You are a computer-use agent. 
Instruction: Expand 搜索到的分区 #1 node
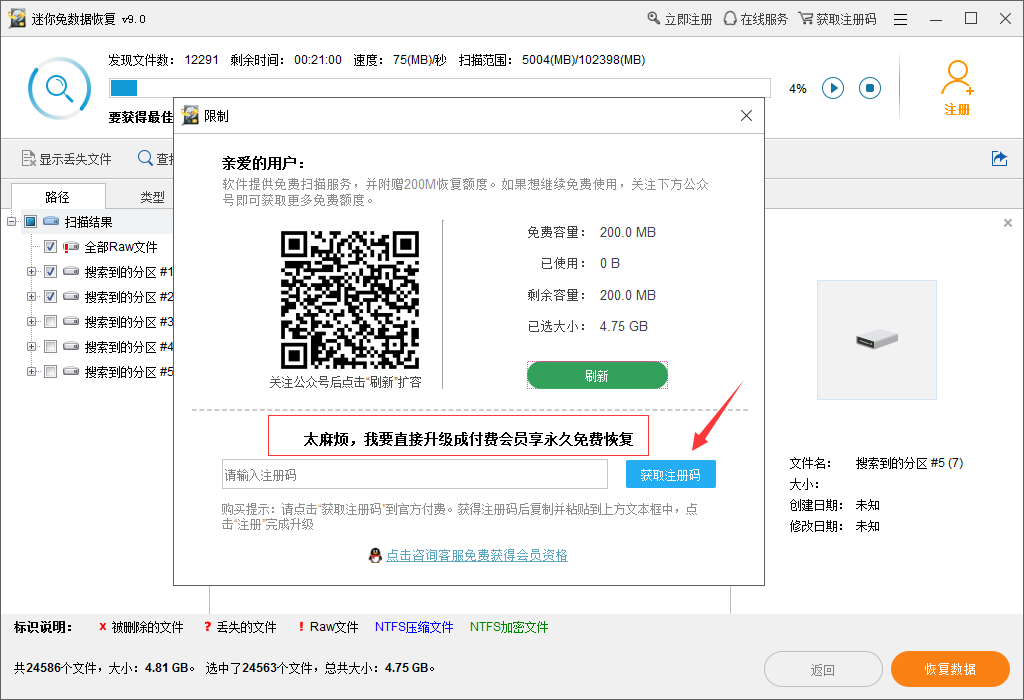[31, 272]
